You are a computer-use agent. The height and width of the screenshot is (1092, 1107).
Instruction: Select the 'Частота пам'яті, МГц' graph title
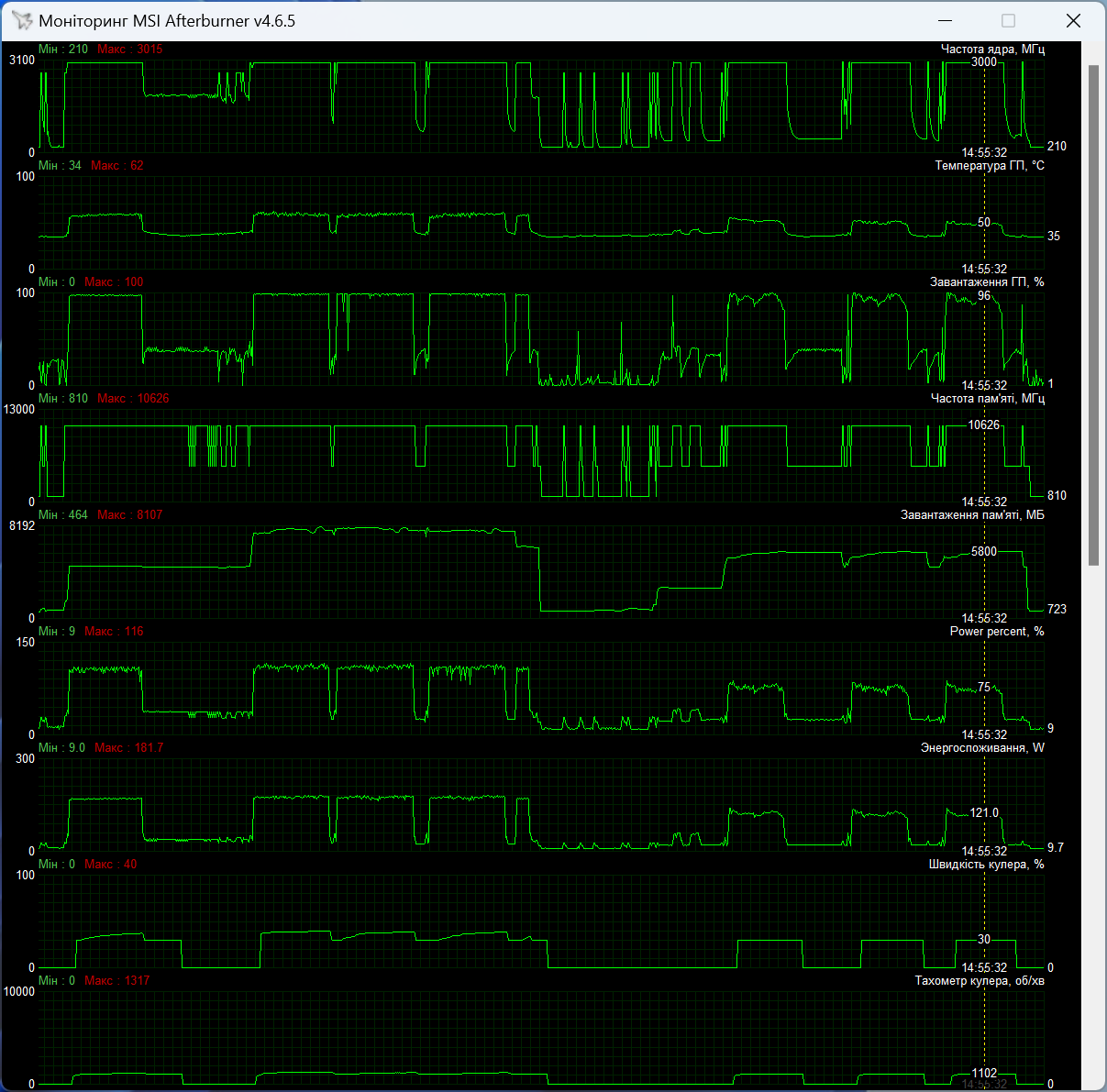pos(987,399)
